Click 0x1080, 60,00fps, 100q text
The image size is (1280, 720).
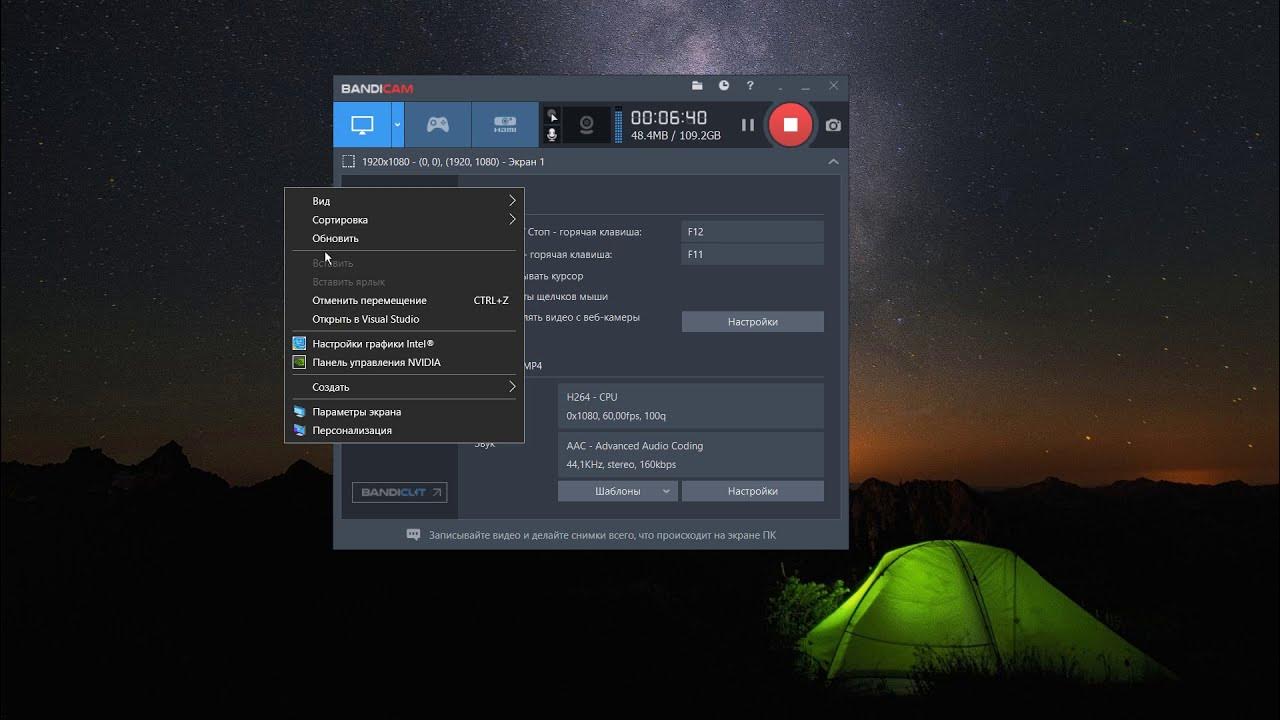pyautogui.click(x=616, y=416)
